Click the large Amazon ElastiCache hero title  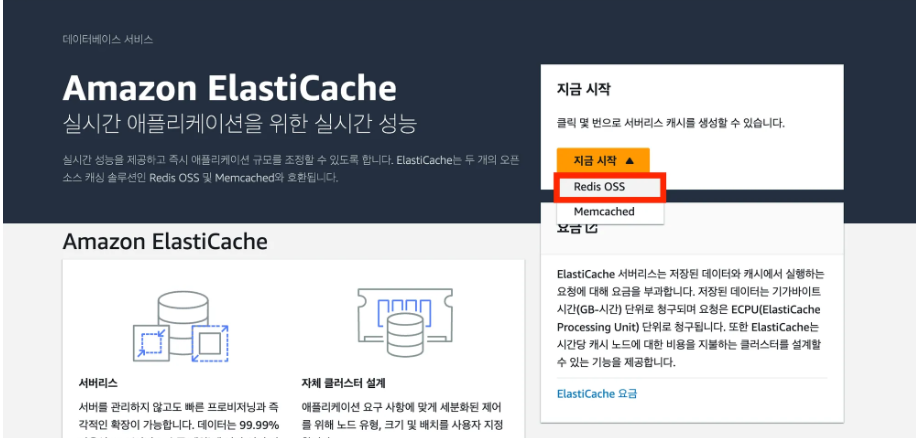(x=230, y=89)
